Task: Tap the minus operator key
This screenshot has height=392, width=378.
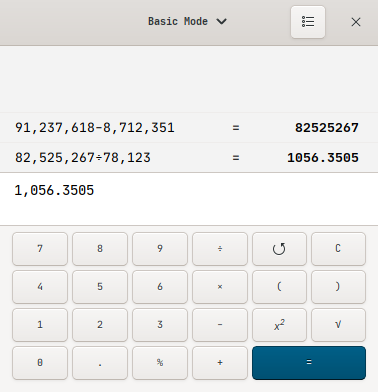Action: 220,325
